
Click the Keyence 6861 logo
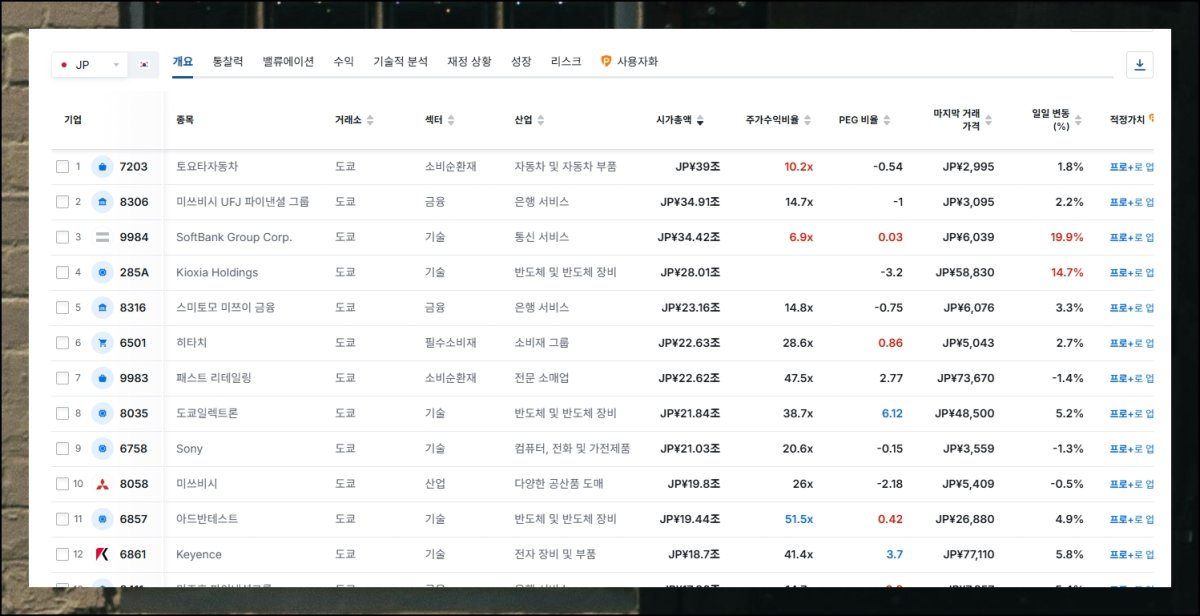[102, 554]
